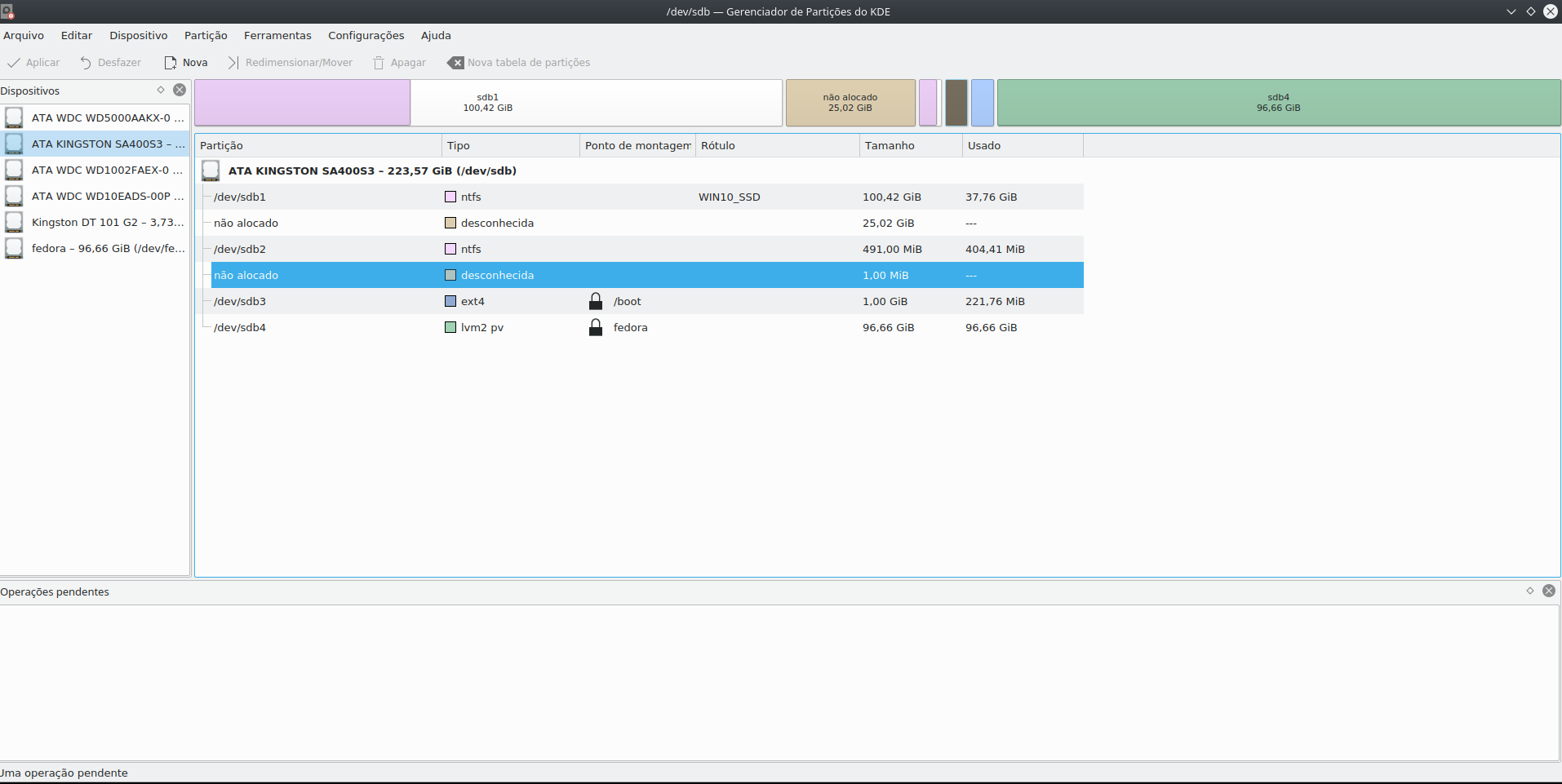Open the Ferramentas menu
Screen dimensions: 1562x784
tap(277, 36)
